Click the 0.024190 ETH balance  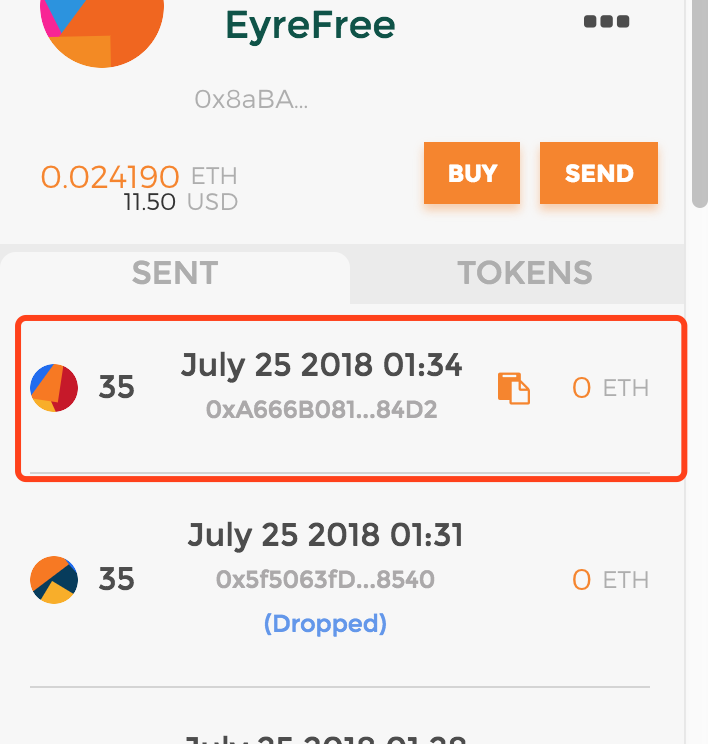[139, 177]
